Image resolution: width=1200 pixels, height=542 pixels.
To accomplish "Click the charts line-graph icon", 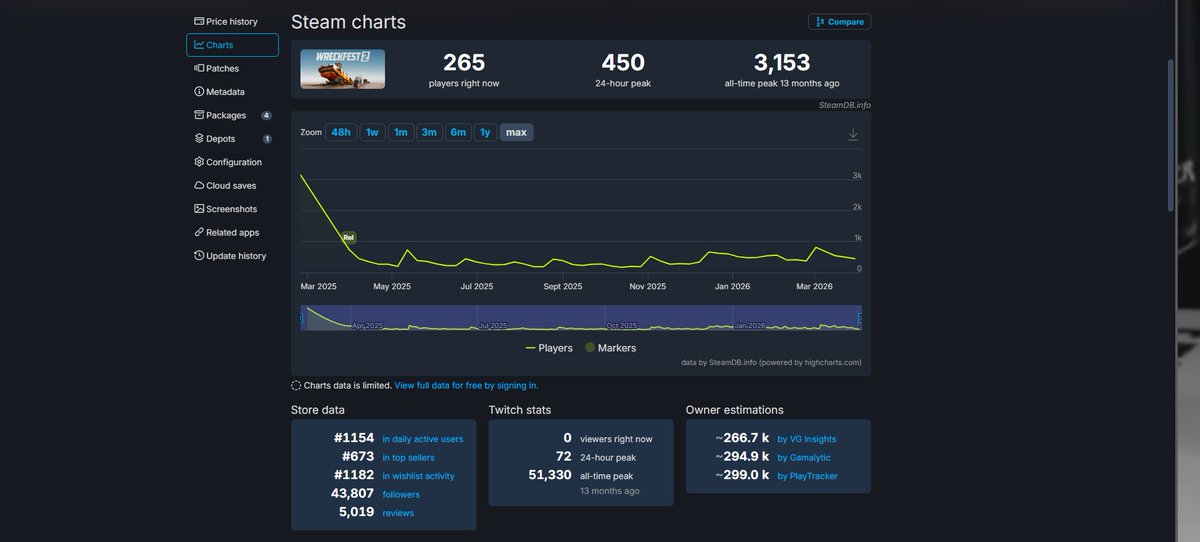I will tap(199, 45).
